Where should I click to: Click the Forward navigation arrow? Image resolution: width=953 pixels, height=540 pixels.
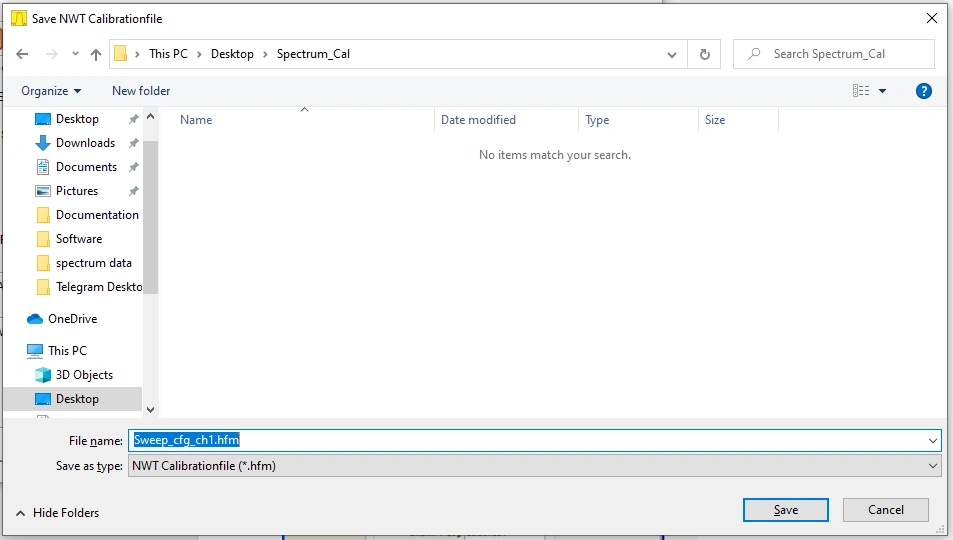click(x=52, y=54)
